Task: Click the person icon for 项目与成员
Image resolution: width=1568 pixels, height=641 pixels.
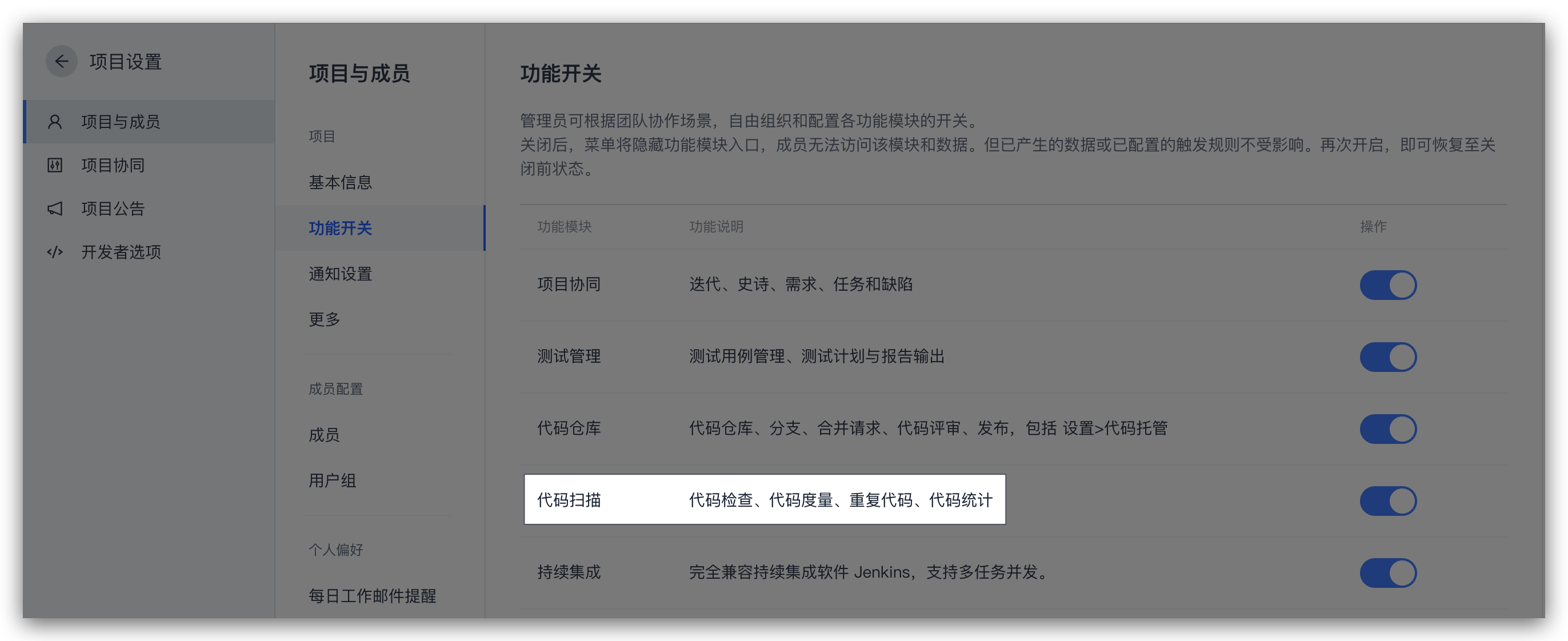Action: 55,122
